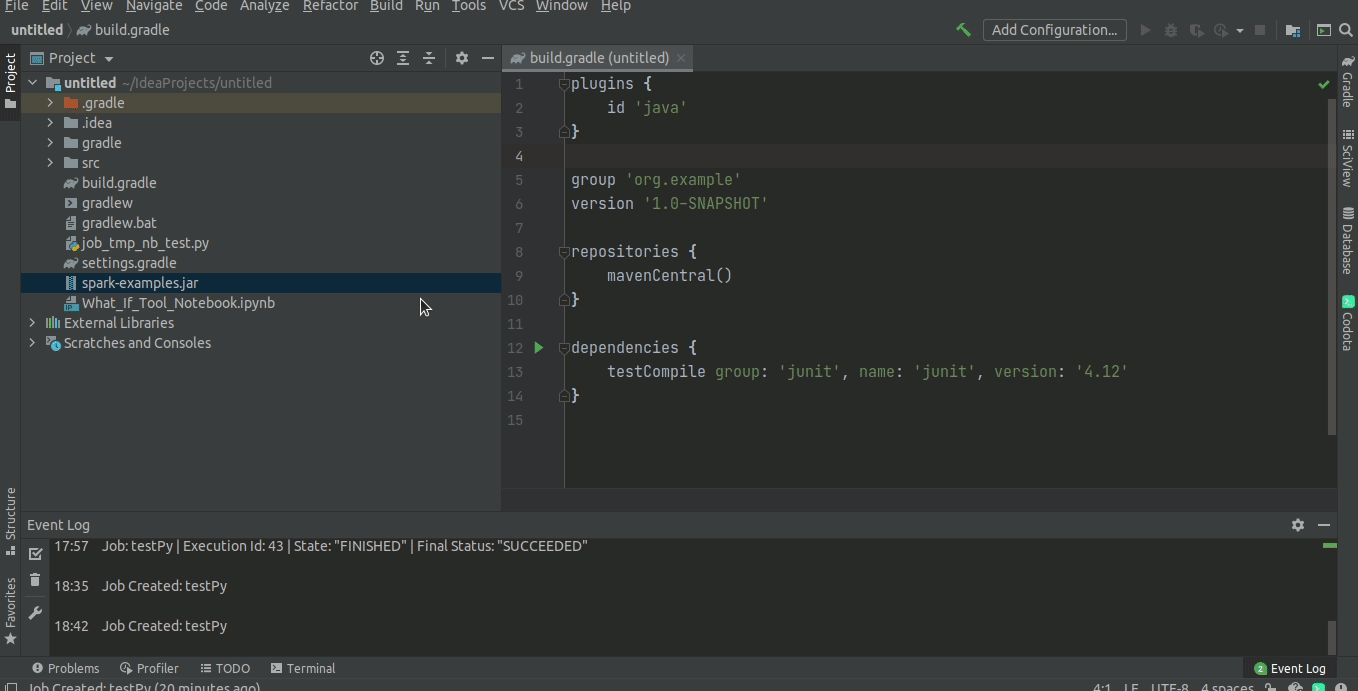1358x691 pixels.
Task: Click the green inspection checkmark in editor
Action: [1324, 85]
